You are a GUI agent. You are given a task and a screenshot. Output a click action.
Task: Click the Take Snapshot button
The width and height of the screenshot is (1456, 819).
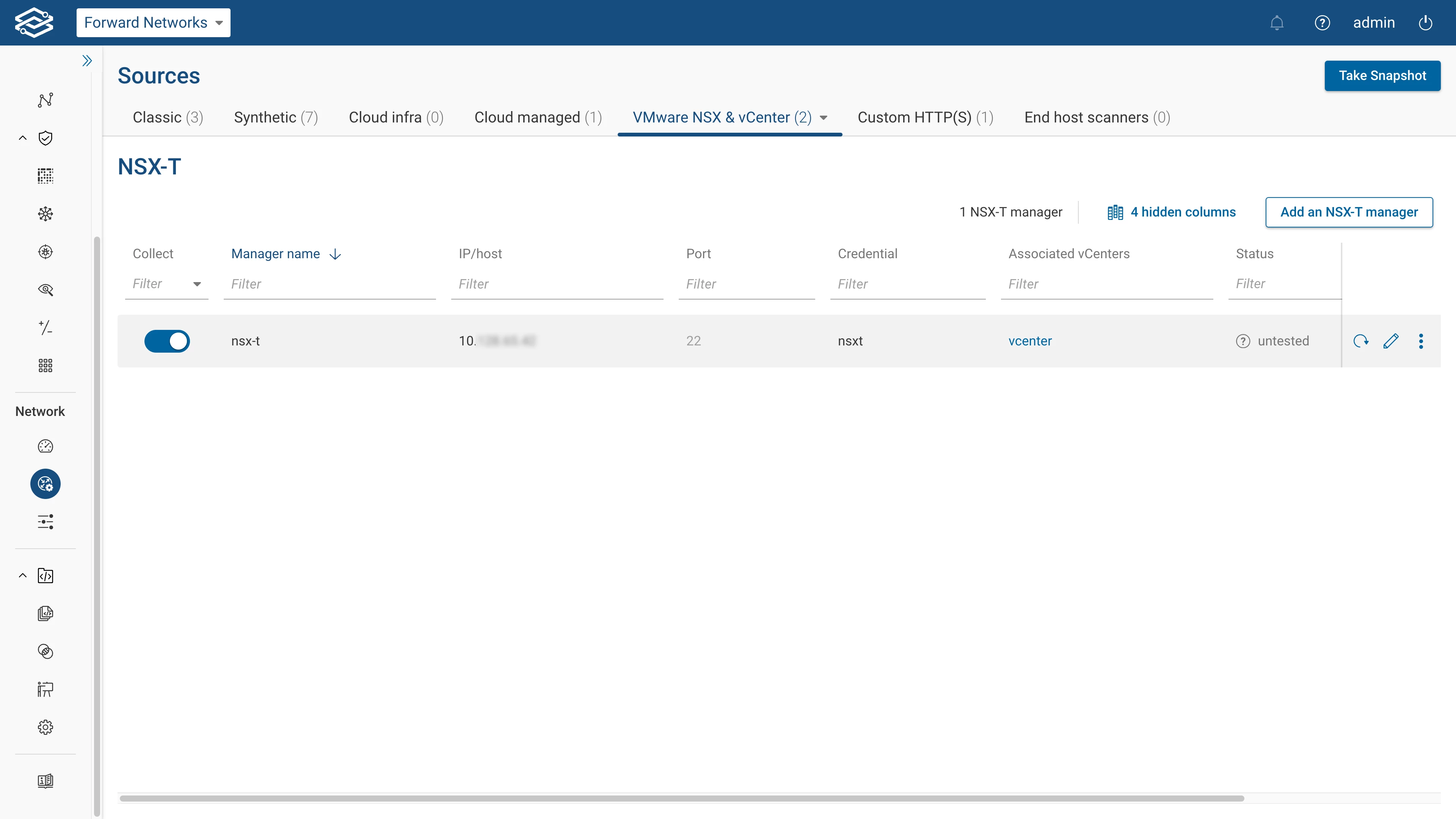pyautogui.click(x=1382, y=76)
